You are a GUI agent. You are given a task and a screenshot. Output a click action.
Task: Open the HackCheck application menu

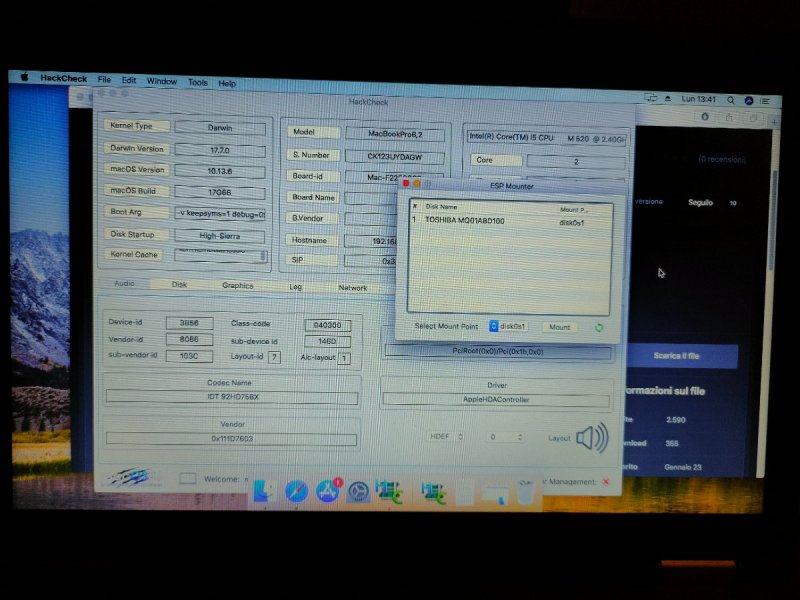pyautogui.click(x=63, y=78)
